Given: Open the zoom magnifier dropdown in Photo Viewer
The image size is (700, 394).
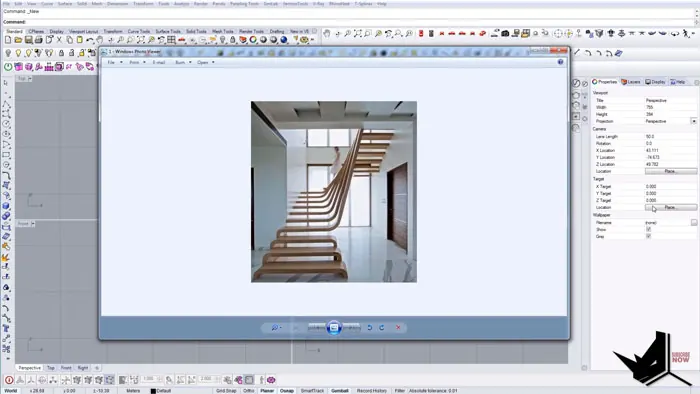Looking at the screenshot, I should coord(276,328).
